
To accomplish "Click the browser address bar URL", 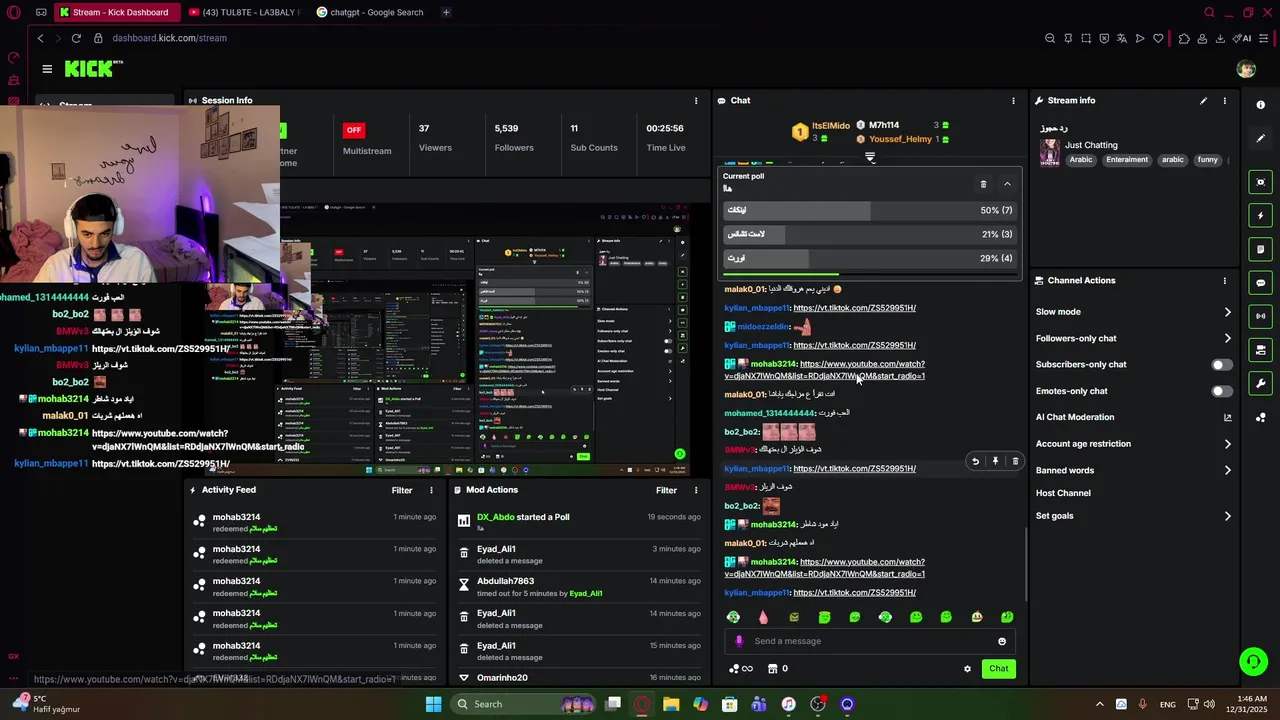I will tap(169, 38).
